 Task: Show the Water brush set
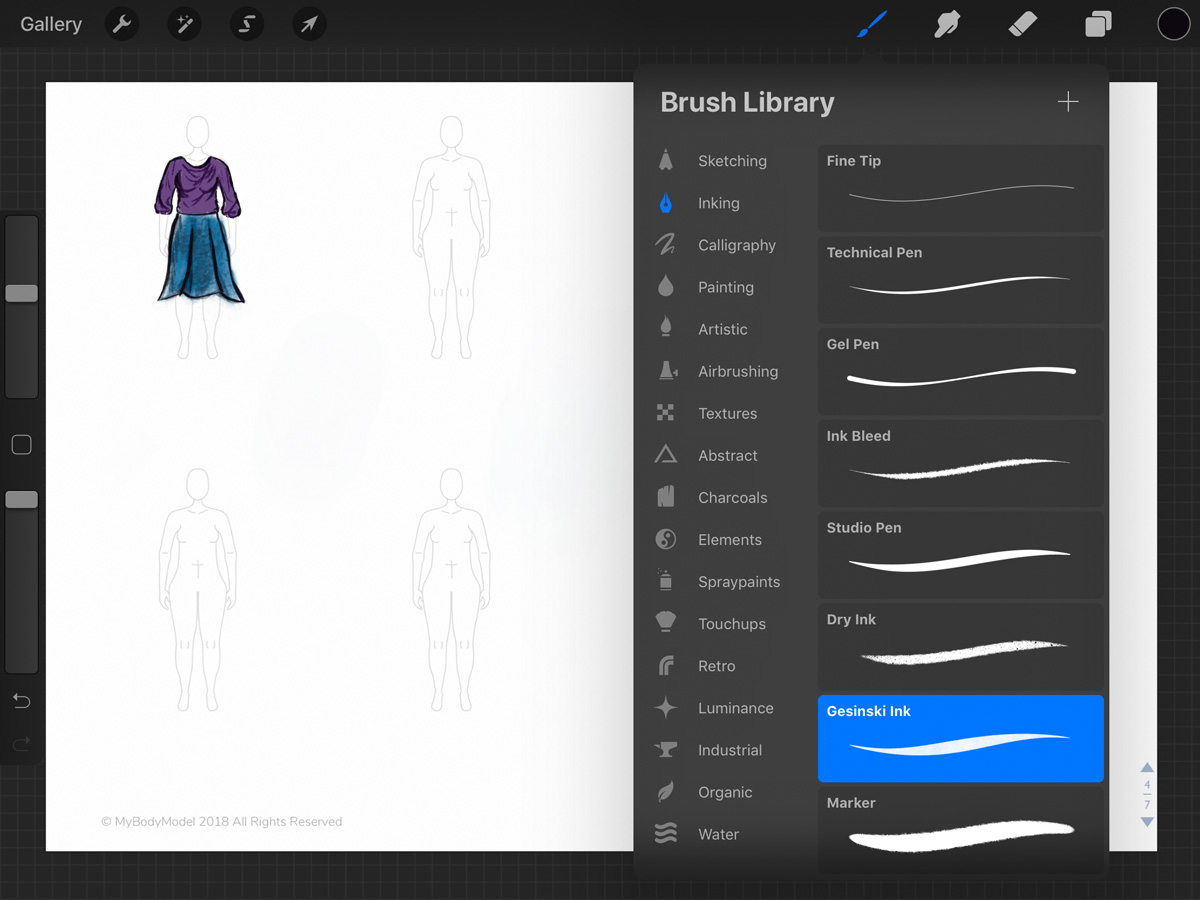718,834
